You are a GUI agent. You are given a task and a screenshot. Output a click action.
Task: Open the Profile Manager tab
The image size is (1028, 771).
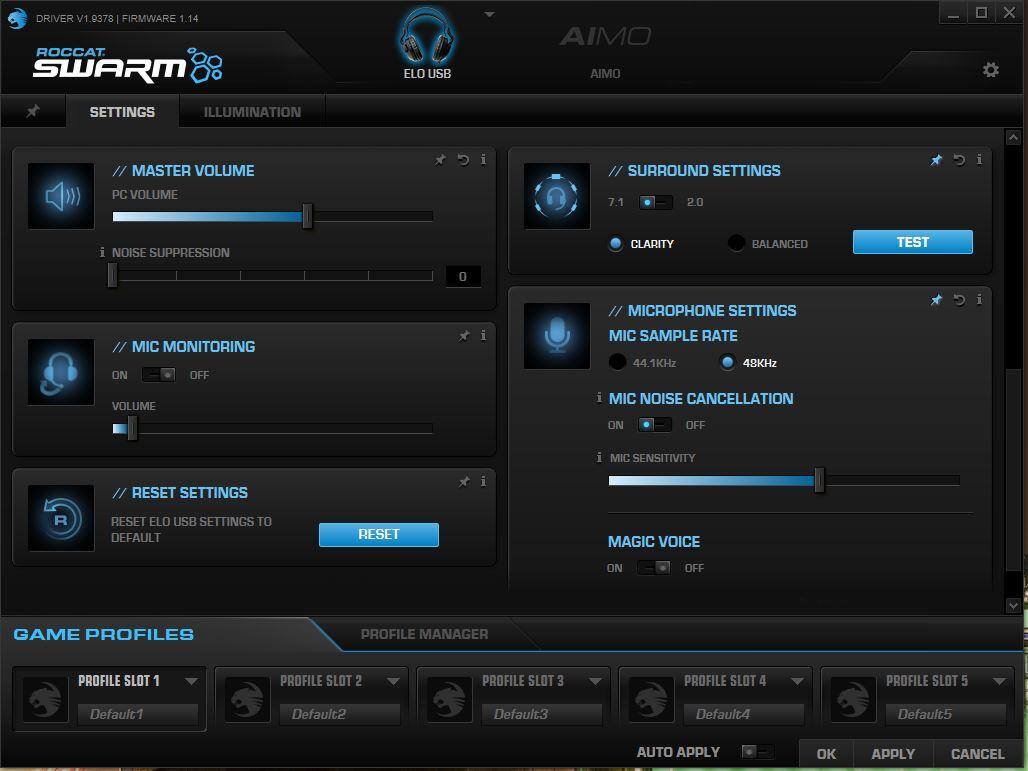tap(424, 634)
